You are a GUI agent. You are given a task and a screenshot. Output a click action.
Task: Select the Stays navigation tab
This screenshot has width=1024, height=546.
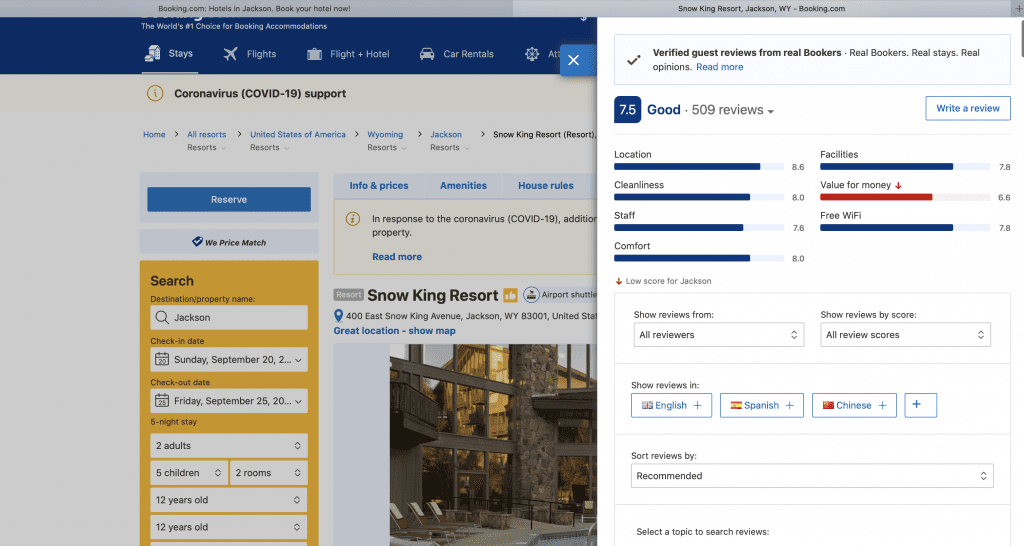168,54
